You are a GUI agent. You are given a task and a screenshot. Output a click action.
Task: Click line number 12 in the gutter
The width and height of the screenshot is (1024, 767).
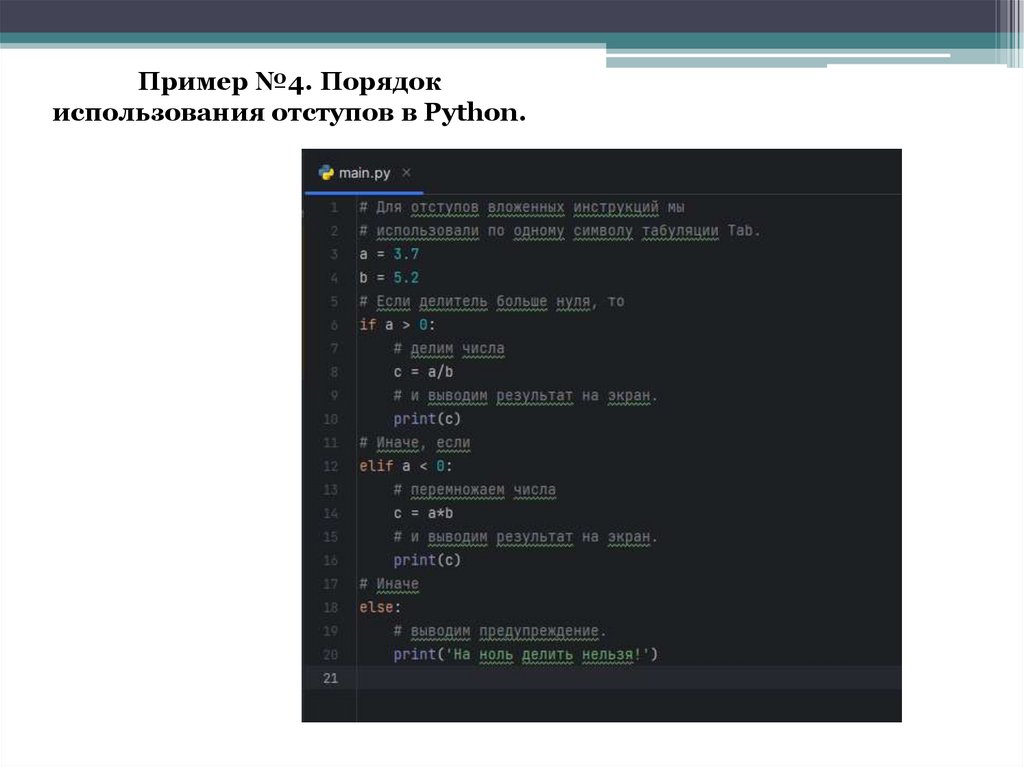click(330, 466)
